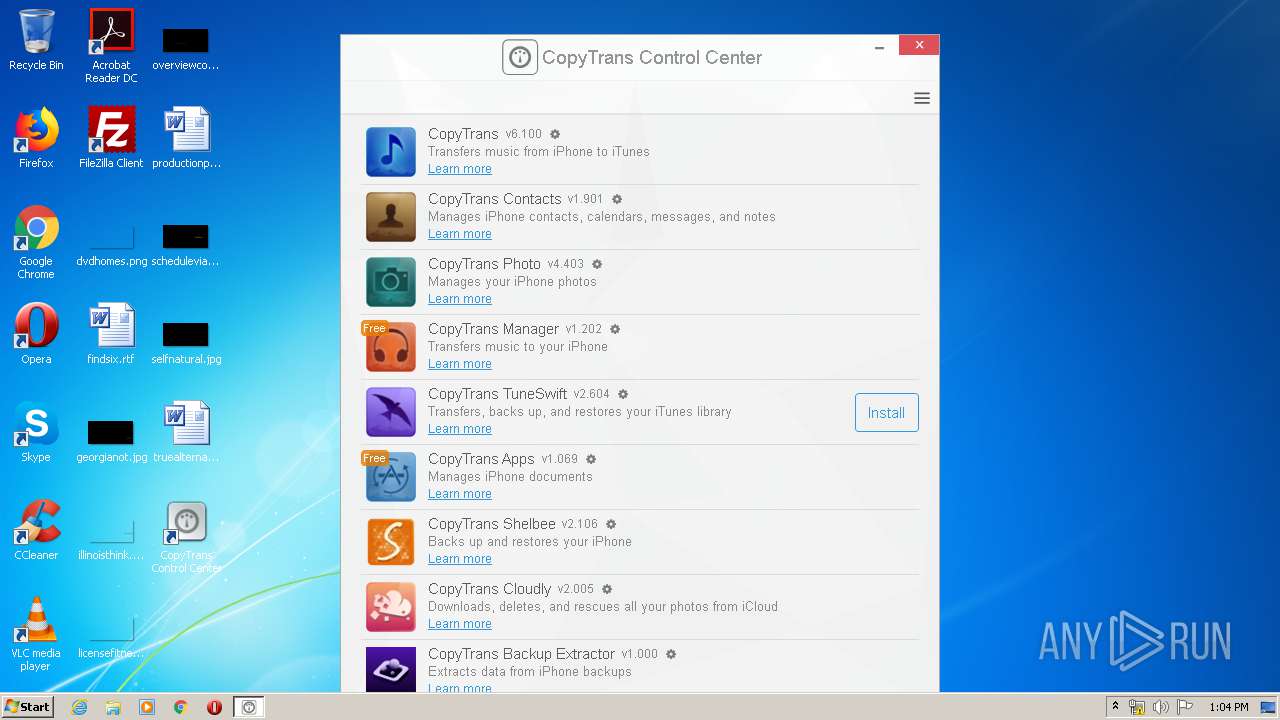The image size is (1280, 720).
Task: Open the Action Center flag icon
Action: point(1185,707)
